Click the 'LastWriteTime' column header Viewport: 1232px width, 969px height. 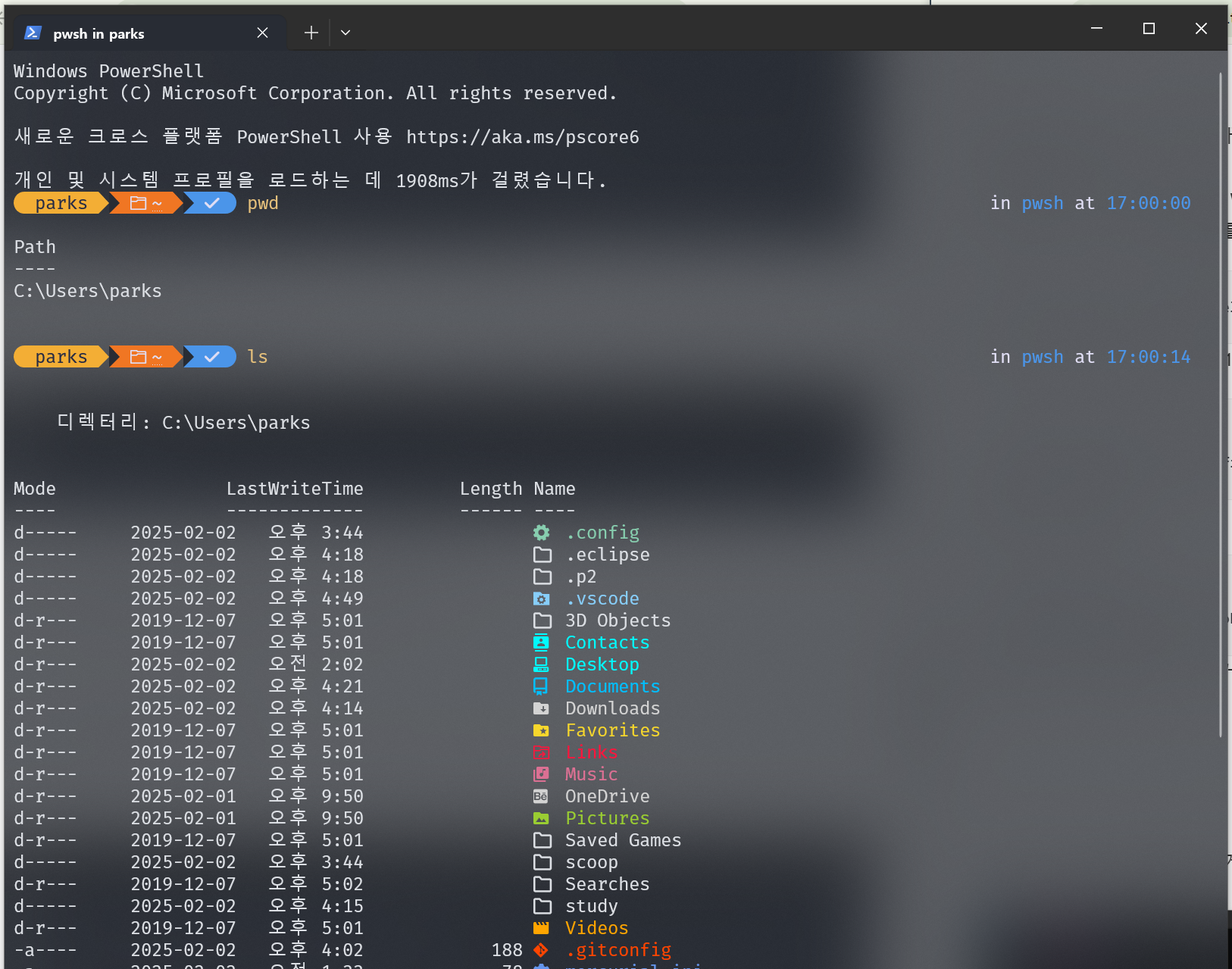pos(295,489)
